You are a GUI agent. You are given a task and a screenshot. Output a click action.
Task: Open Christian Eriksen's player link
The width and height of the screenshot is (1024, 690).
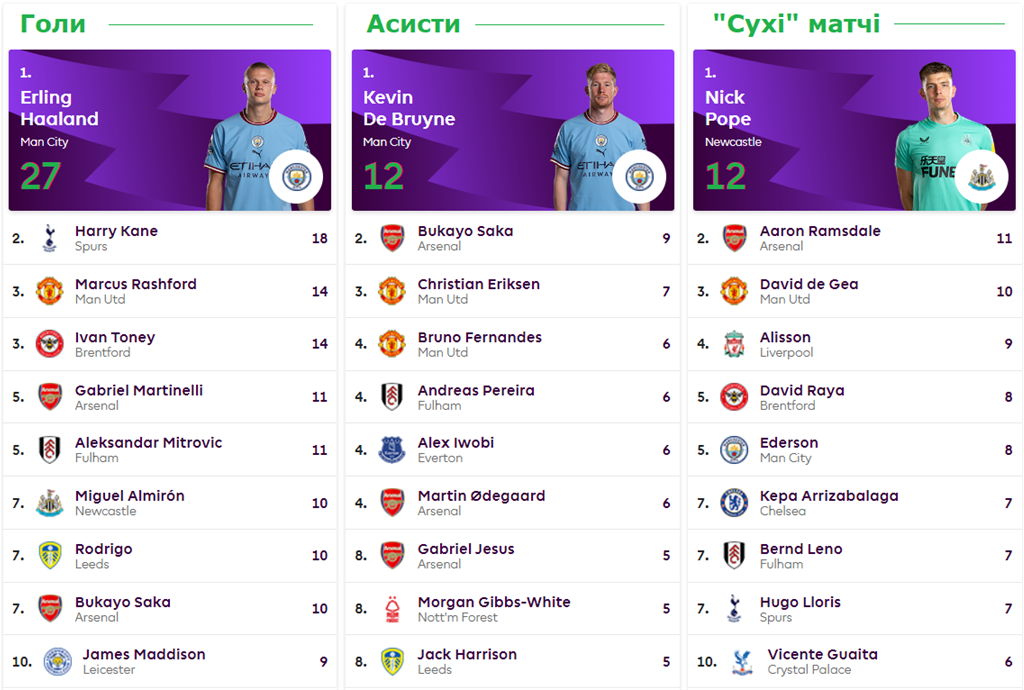pyautogui.click(x=478, y=284)
